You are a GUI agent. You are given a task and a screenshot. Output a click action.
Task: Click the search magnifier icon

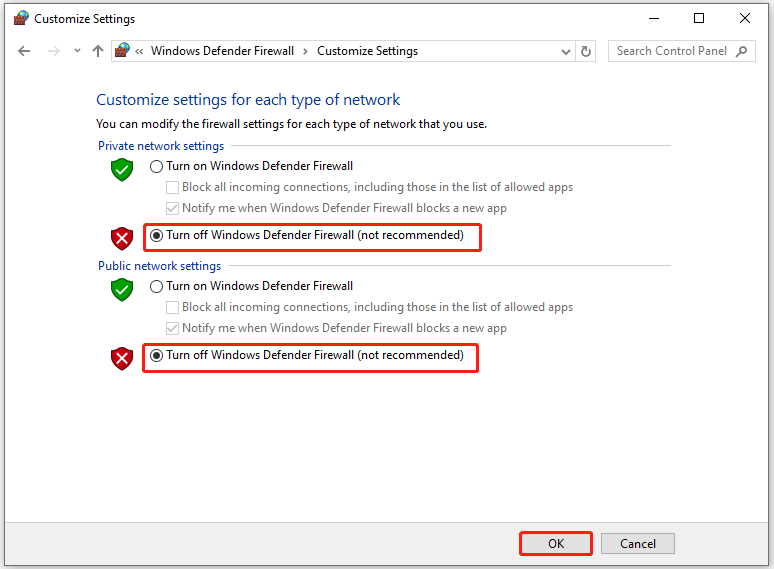click(x=741, y=51)
